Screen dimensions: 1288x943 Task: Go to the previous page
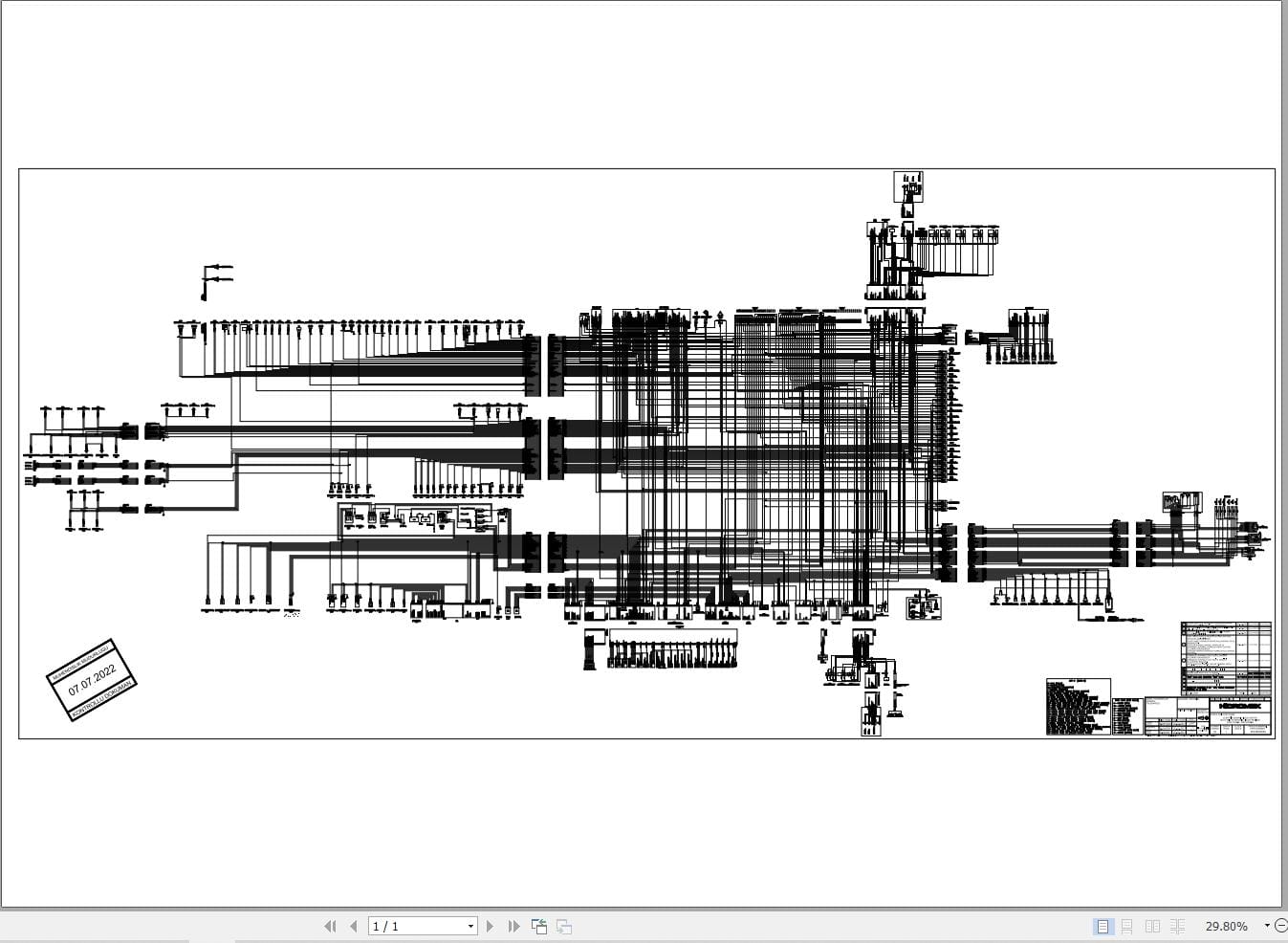coord(354,926)
